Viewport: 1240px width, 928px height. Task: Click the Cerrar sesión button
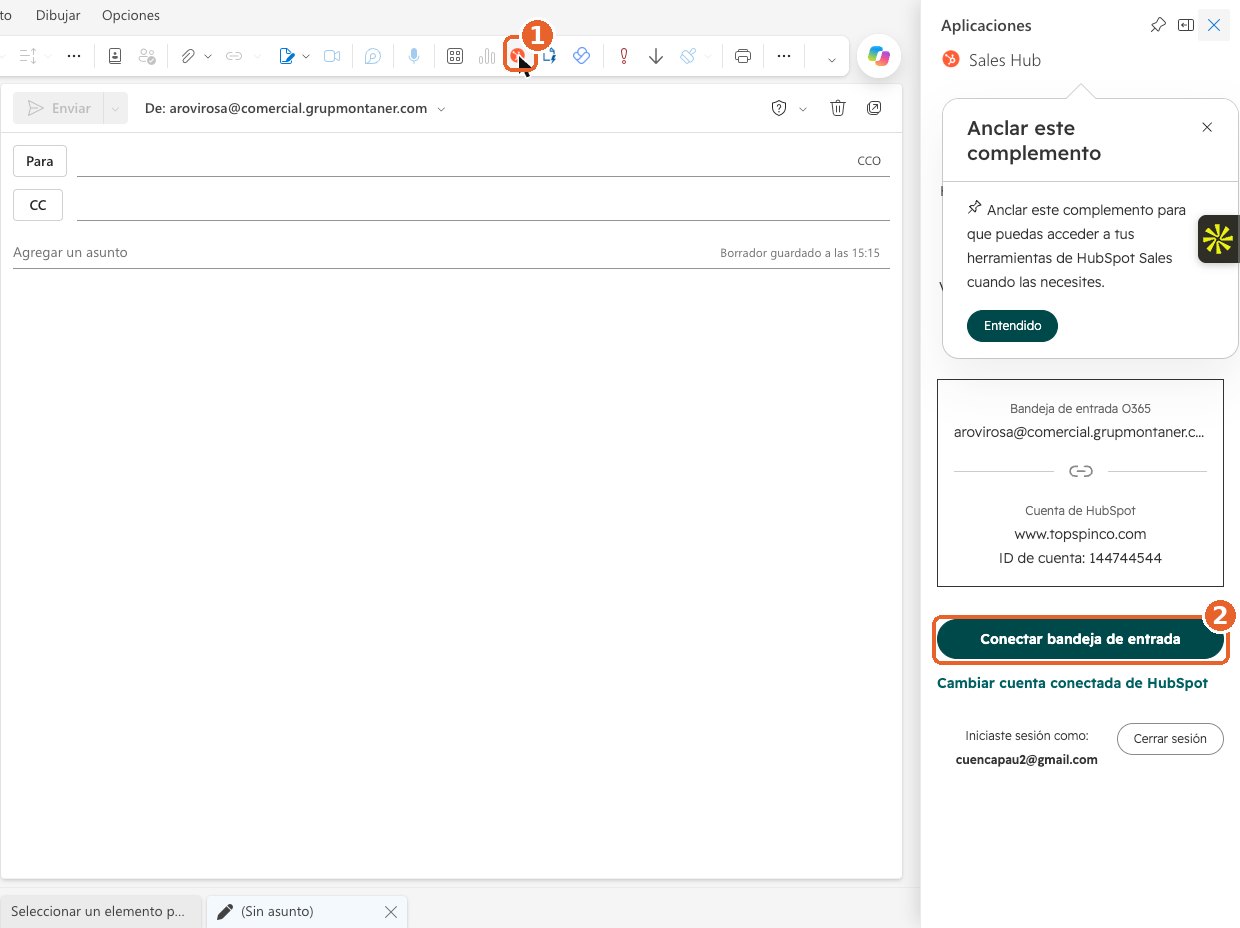coord(1170,739)
